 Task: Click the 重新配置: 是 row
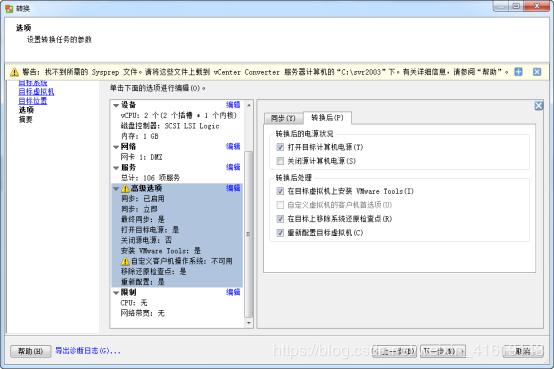(143, 282)
